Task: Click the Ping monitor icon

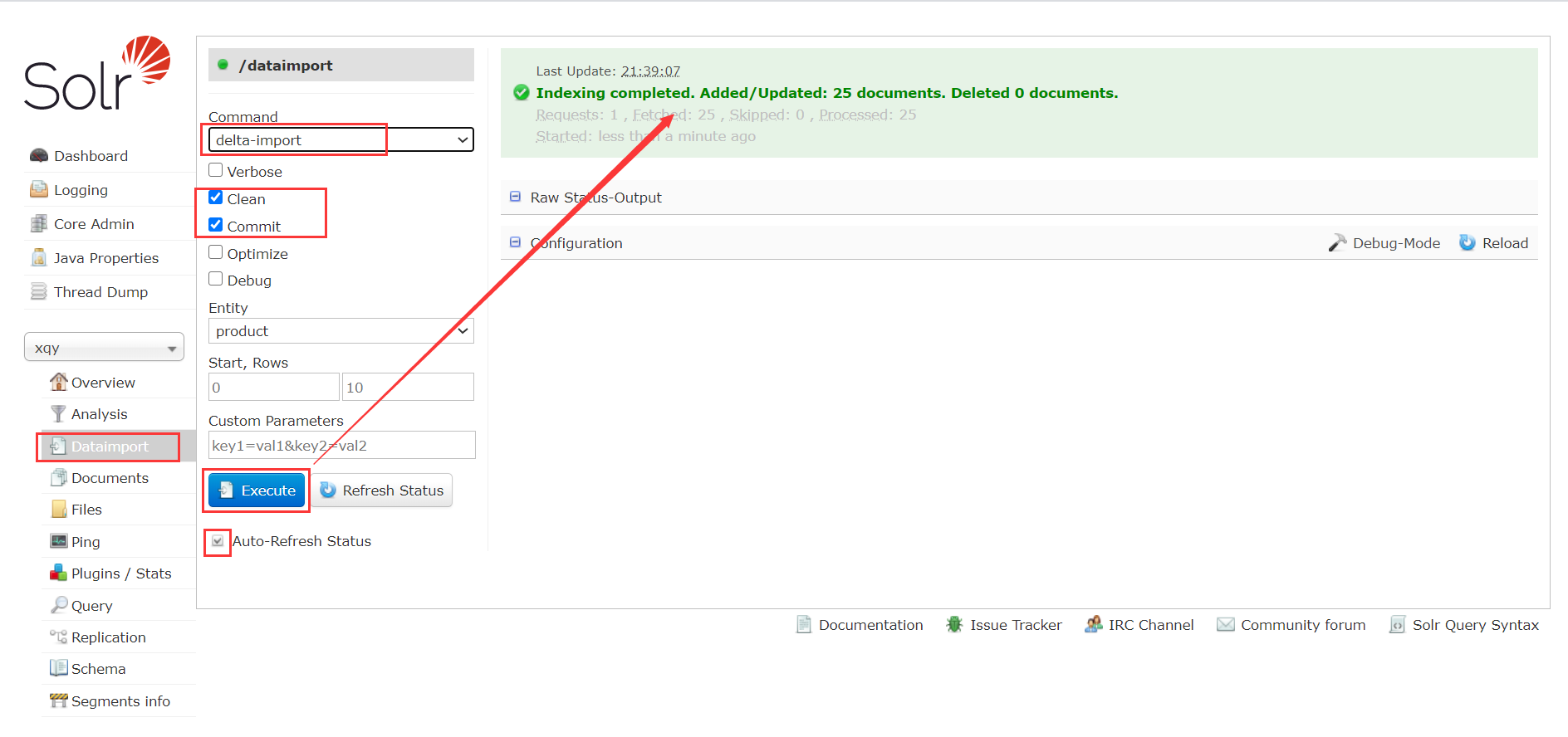Action: pyautogui.click(x=58, y=541)
